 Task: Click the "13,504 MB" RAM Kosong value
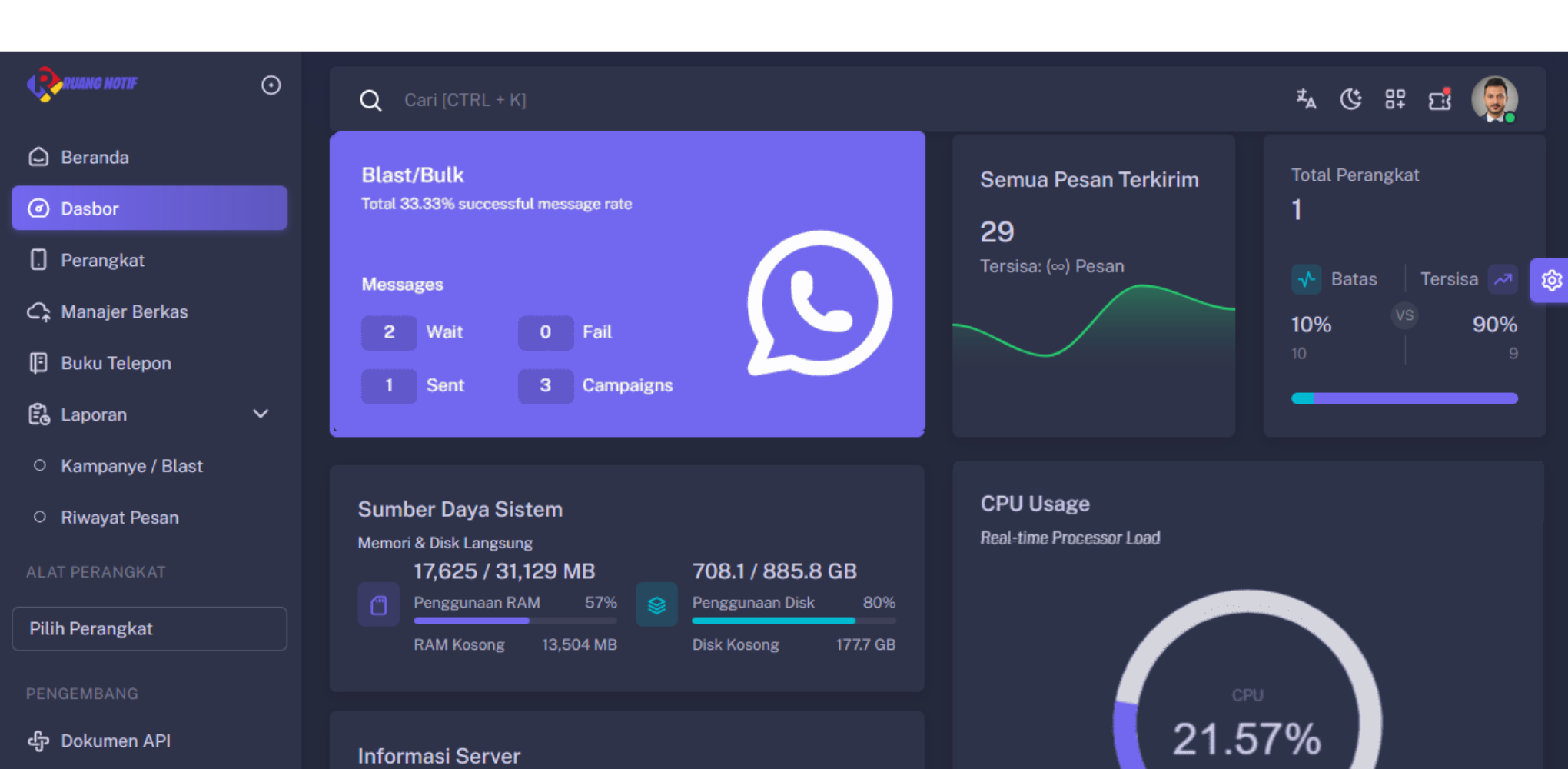(x=580, y=644)
